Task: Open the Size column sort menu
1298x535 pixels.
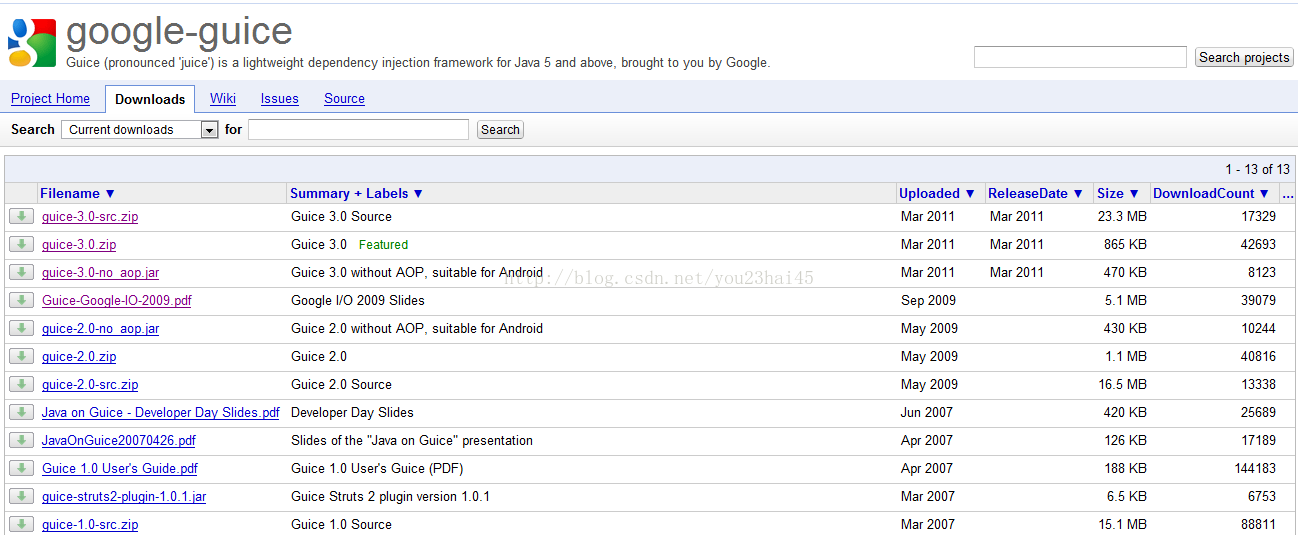Action: [1118, 194]
